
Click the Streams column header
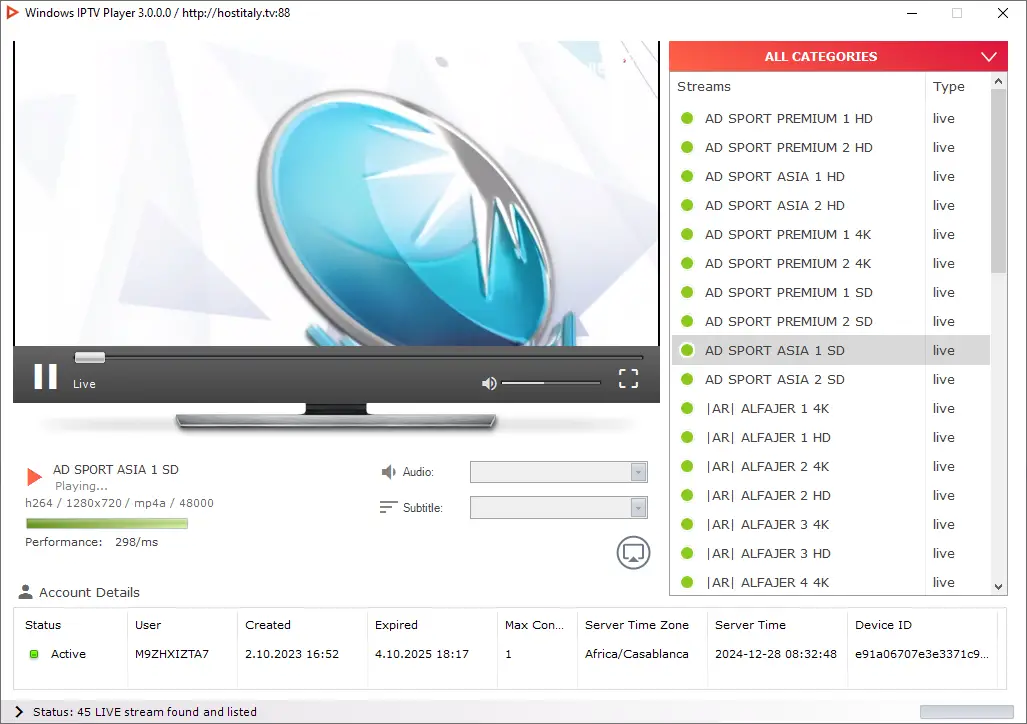798,86
